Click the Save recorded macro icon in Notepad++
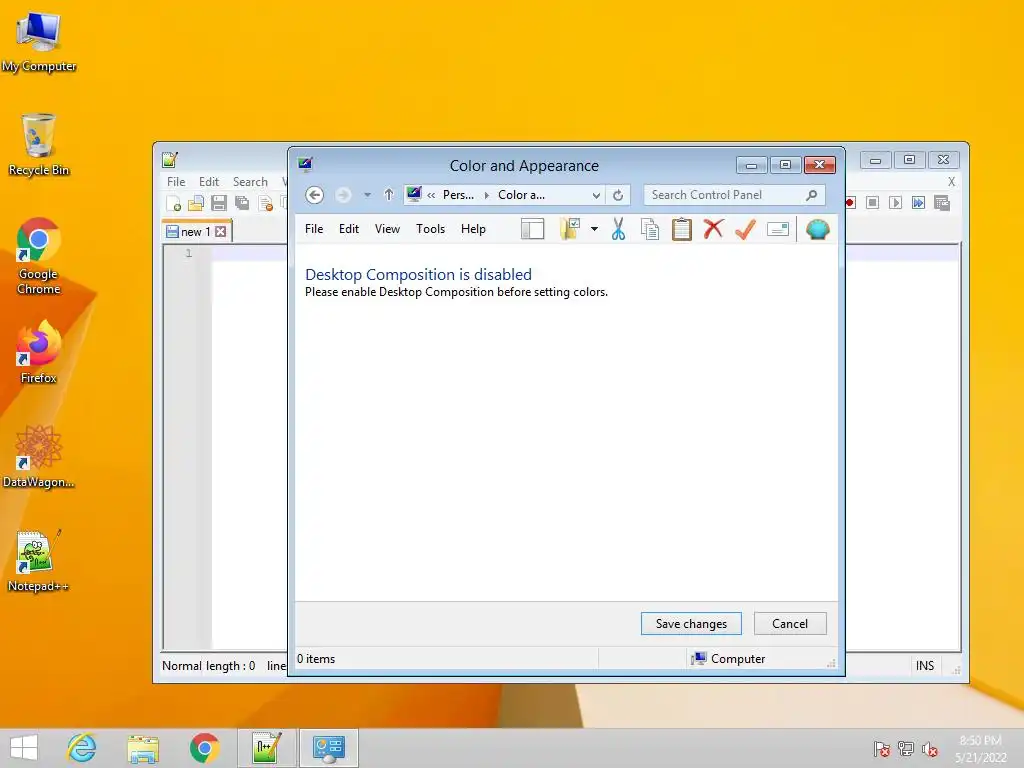 942,202
